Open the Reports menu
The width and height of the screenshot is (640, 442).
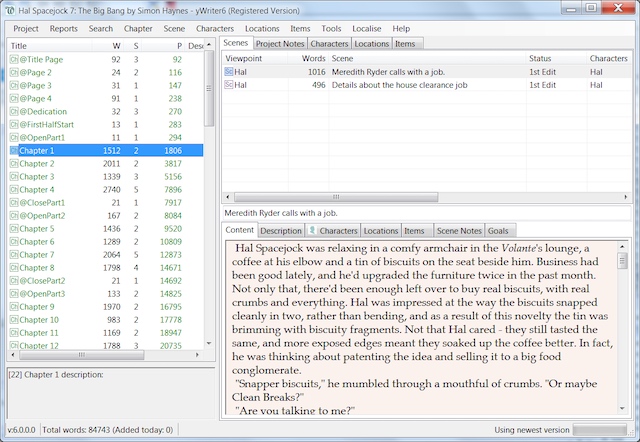(64, 29)
